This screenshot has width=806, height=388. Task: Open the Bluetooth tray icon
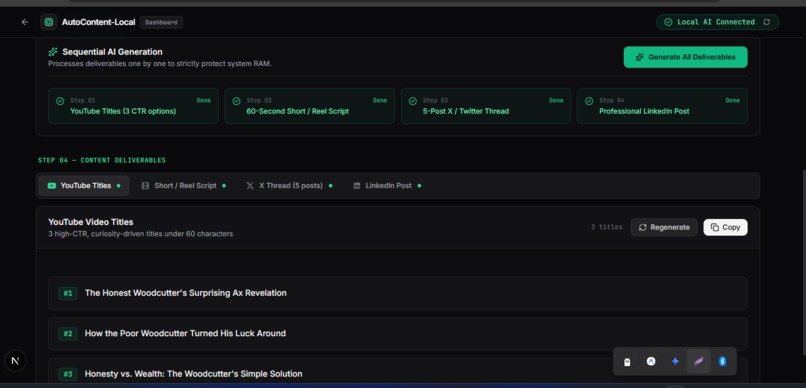[722, 361]
